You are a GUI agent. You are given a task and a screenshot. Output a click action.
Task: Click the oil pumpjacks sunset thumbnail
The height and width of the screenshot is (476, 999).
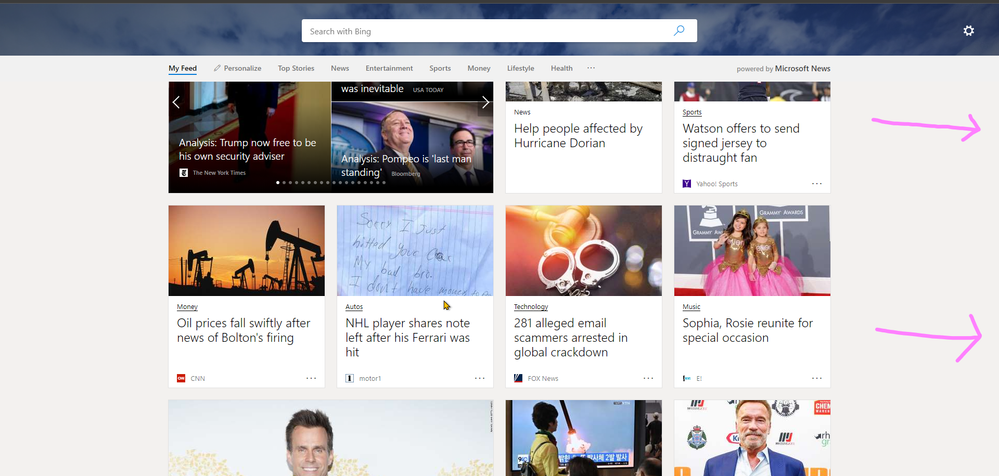click(247, 250)
